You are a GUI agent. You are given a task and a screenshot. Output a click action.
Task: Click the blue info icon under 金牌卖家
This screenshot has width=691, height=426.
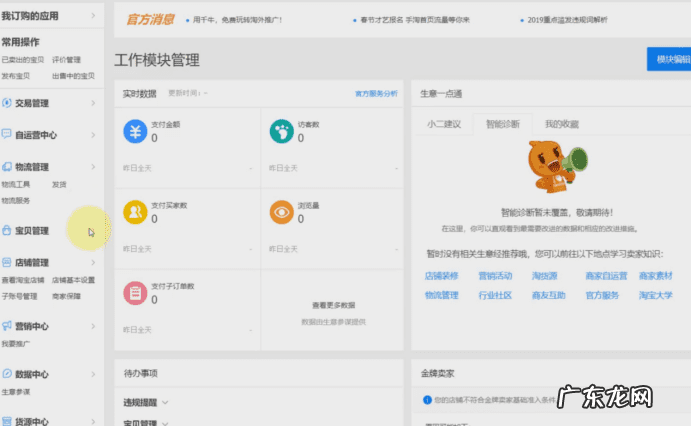427,400
